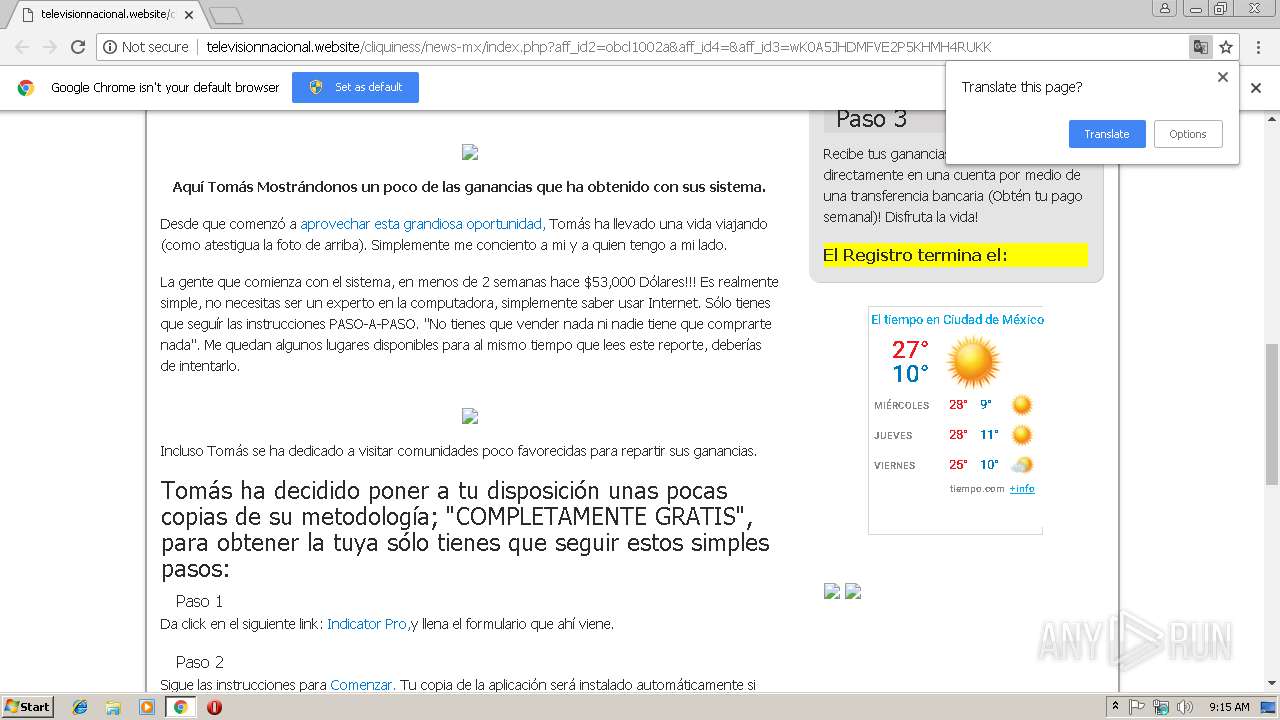The height and width of the screenshot is (720, 1280).
Task: Open the Indicator Pro link
Action: pyautogui.click(x=368, y=624)
